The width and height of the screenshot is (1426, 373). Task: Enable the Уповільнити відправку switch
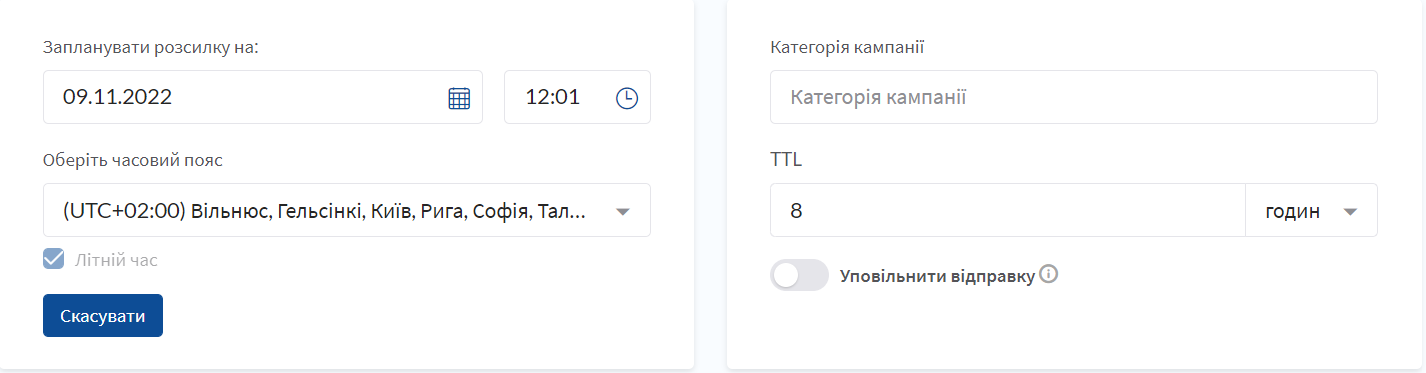coord(800,275)
